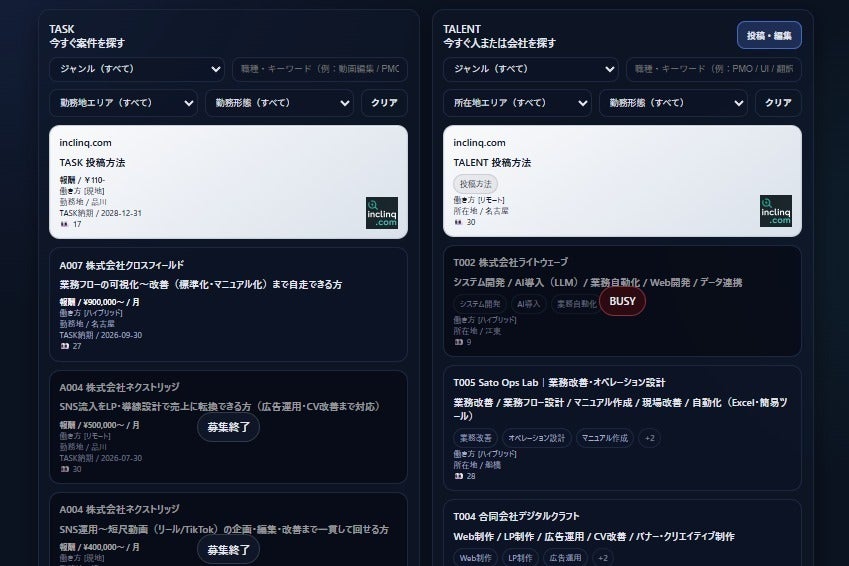This screenshot has height=566, width=849.
Task: Click Web制作 tag on T004 card
Action: [475, 558]
